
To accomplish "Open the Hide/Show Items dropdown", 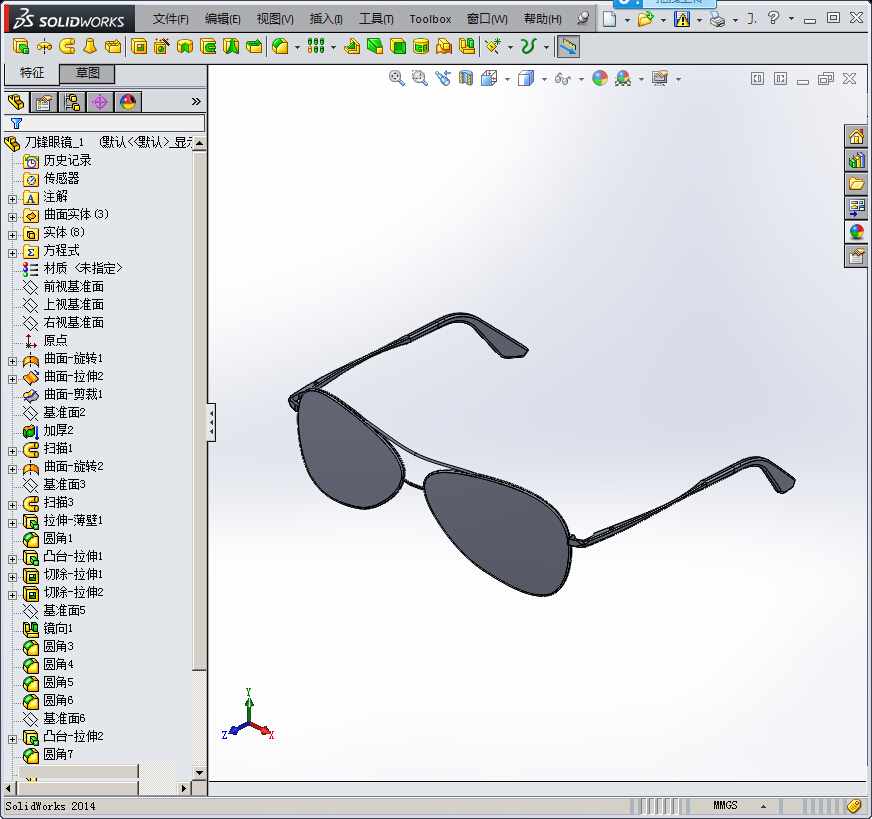I will [581, 79].
